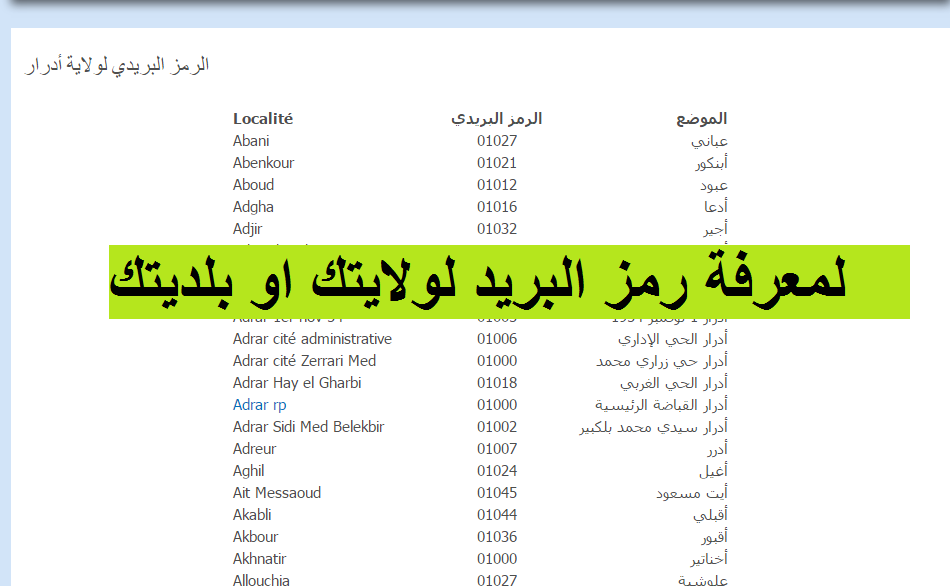Click postal code 01016 for Adgha
950x586 pixels.
497,207
